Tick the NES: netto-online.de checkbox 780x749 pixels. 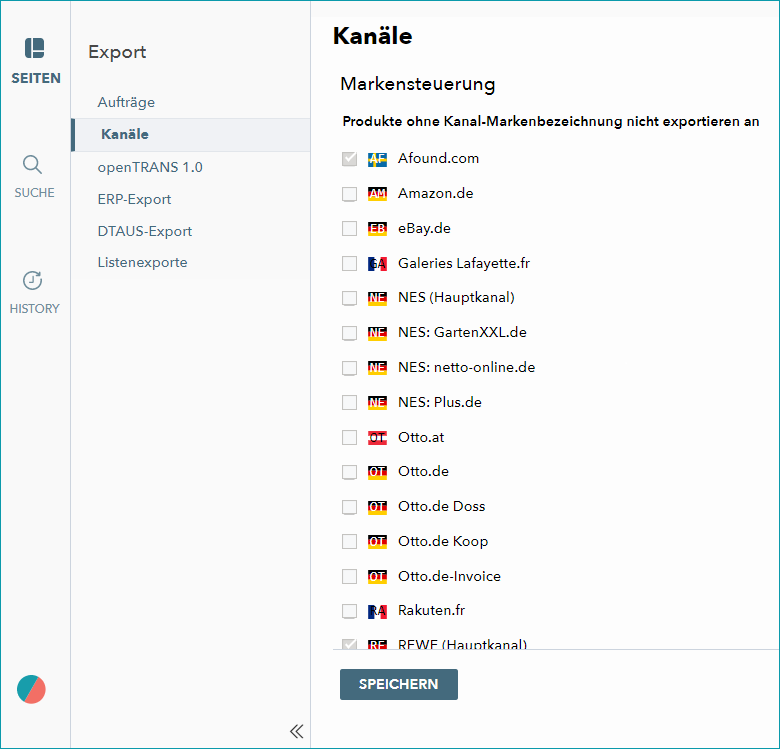click(x=349, y=368)
